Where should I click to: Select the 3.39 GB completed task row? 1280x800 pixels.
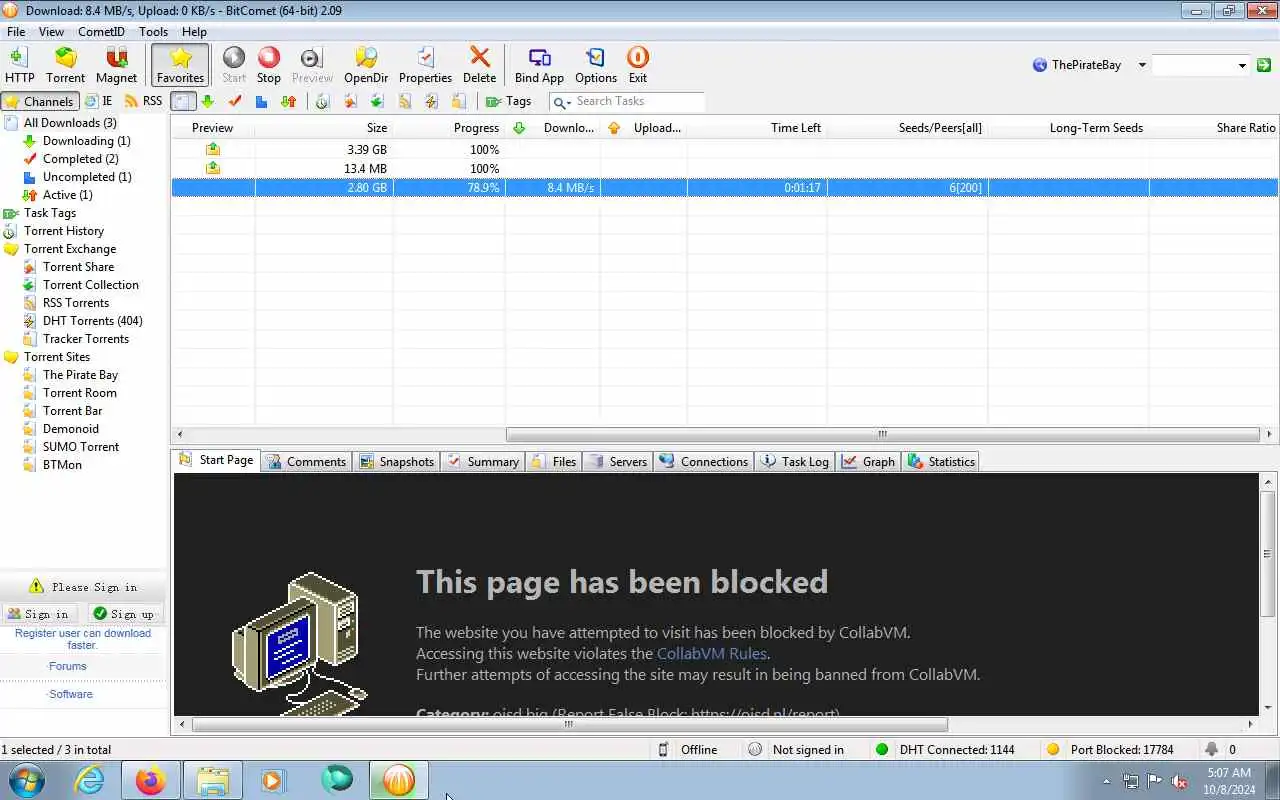[x=725, y=149]
